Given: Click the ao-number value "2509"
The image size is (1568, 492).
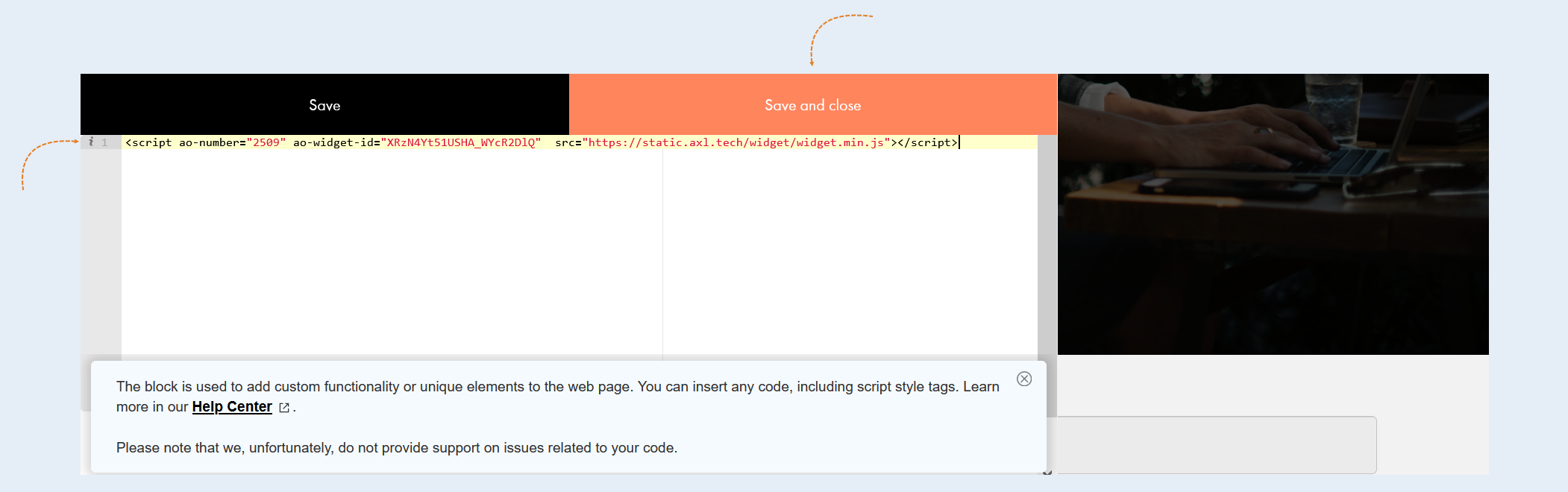Looking at the screenshot, I should click(266, 142).
